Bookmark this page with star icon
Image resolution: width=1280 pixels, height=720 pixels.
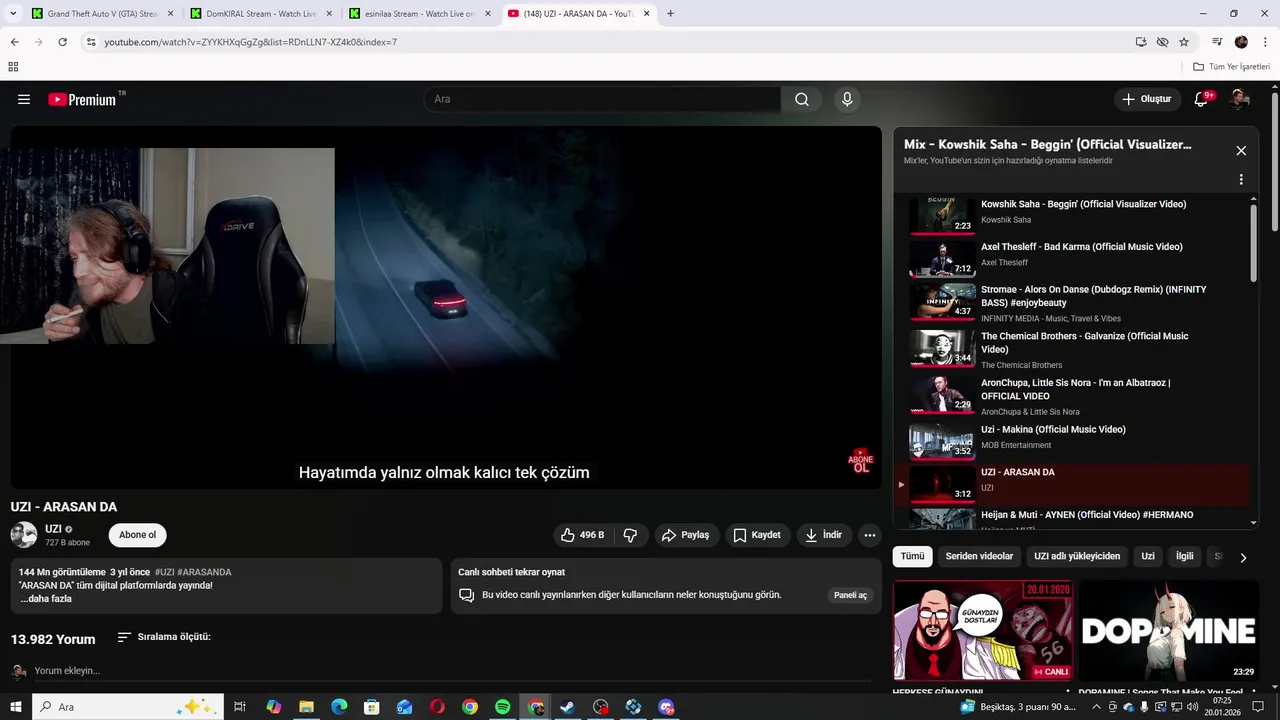point(1184,42)
